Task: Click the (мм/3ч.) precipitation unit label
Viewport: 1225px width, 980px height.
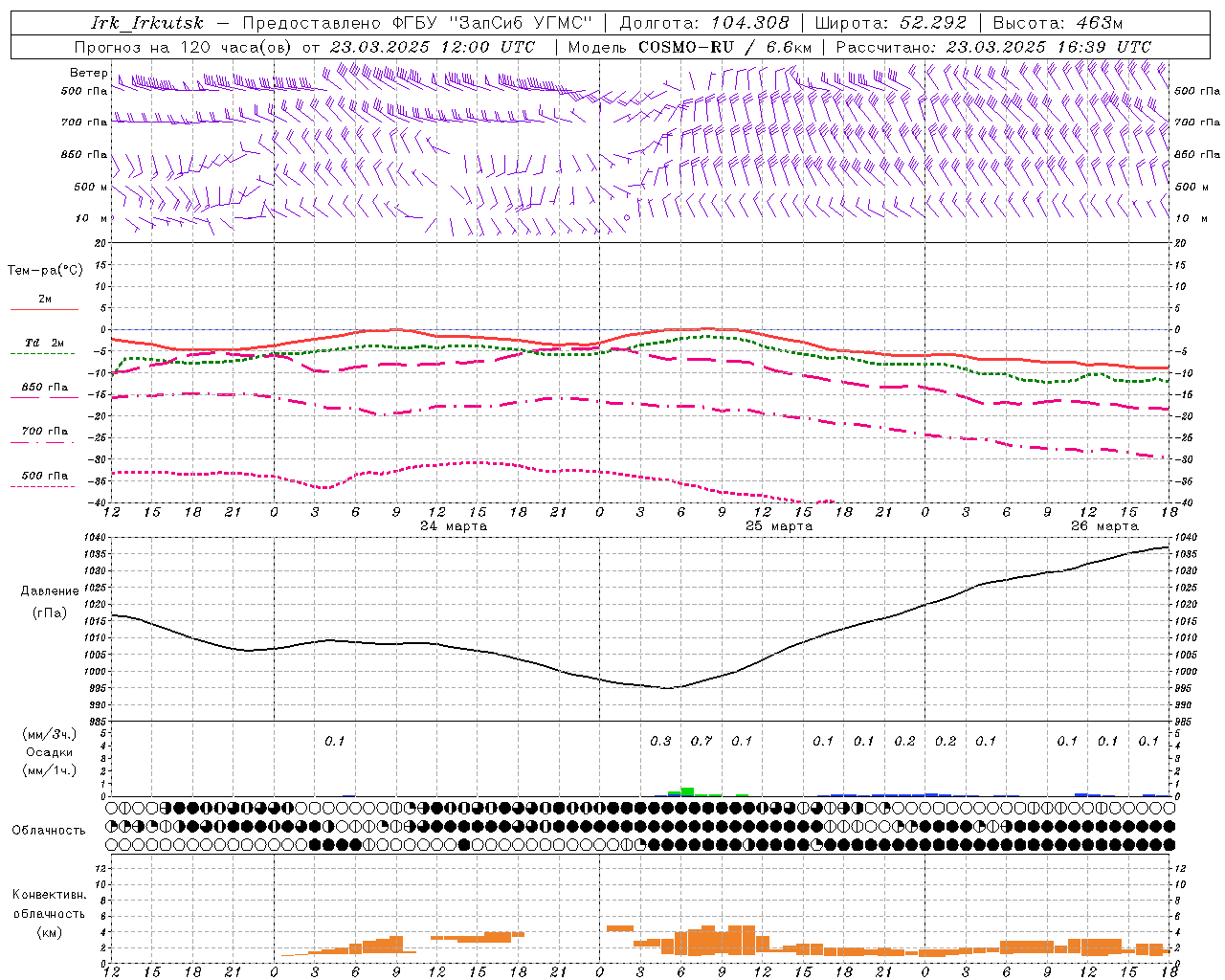Action: (50, 734)
